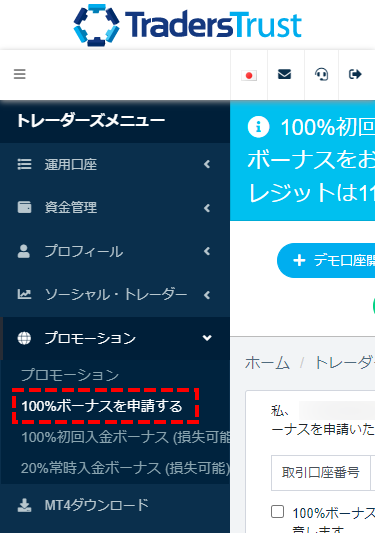Image resolution: width=375 pixels, height=533 pixels.
Task: Click the person icon beside プロフィール
Action: [x=24, y=251]
